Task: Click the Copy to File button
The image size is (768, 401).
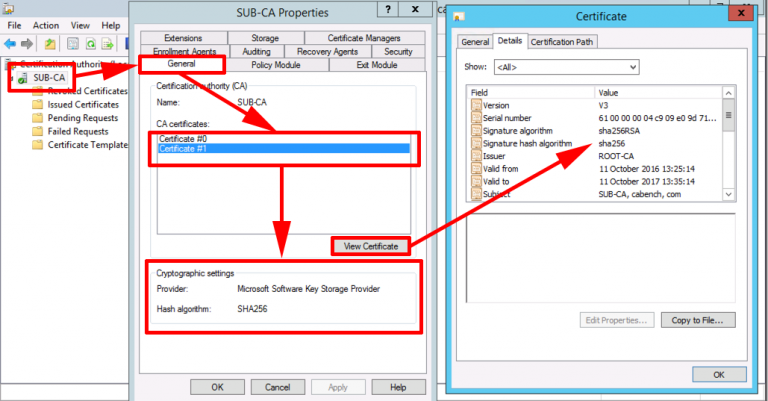Action: [698, 320]
